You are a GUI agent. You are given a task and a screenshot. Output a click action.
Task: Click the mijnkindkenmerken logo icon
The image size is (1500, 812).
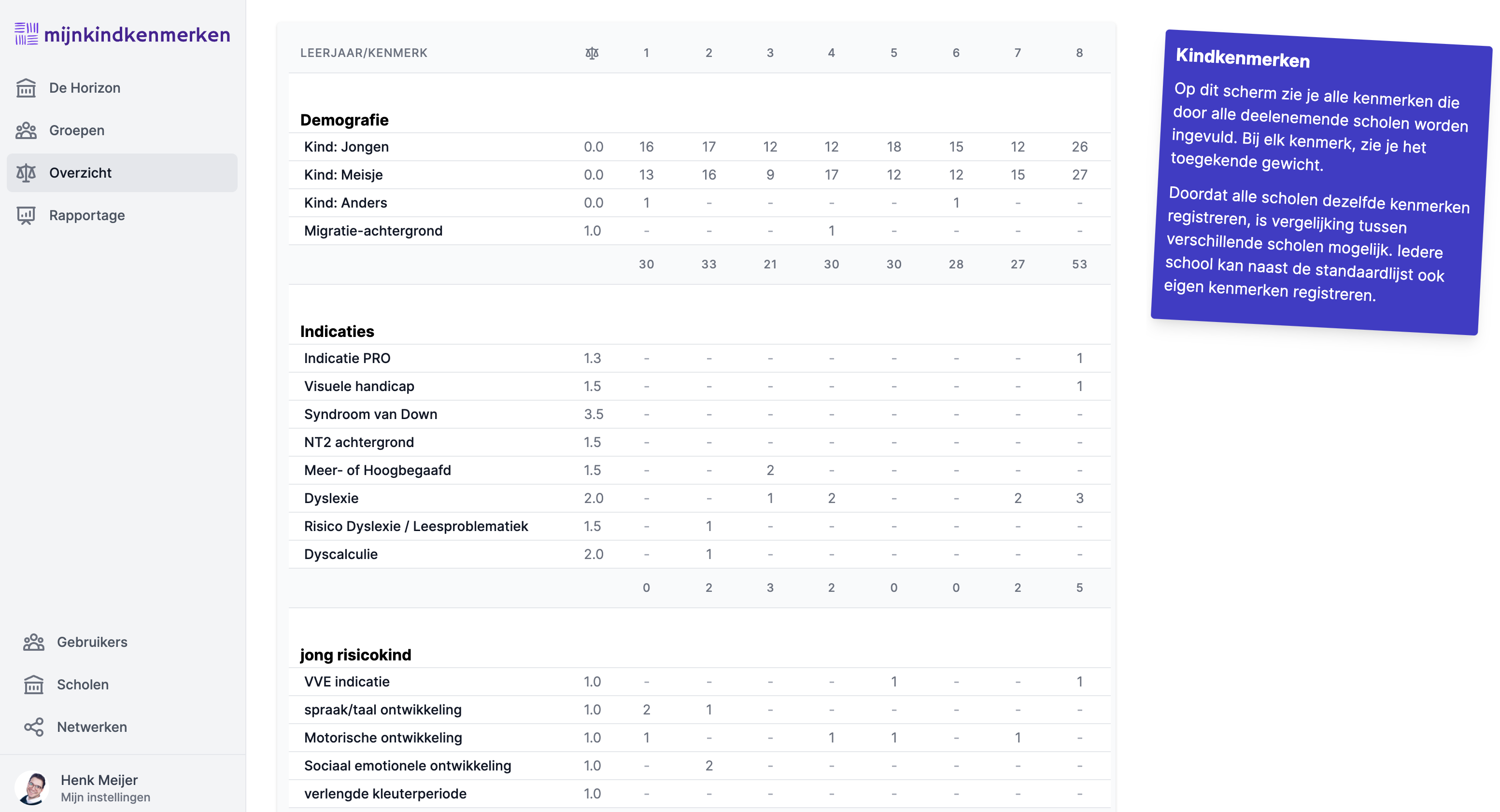point(26,34)
